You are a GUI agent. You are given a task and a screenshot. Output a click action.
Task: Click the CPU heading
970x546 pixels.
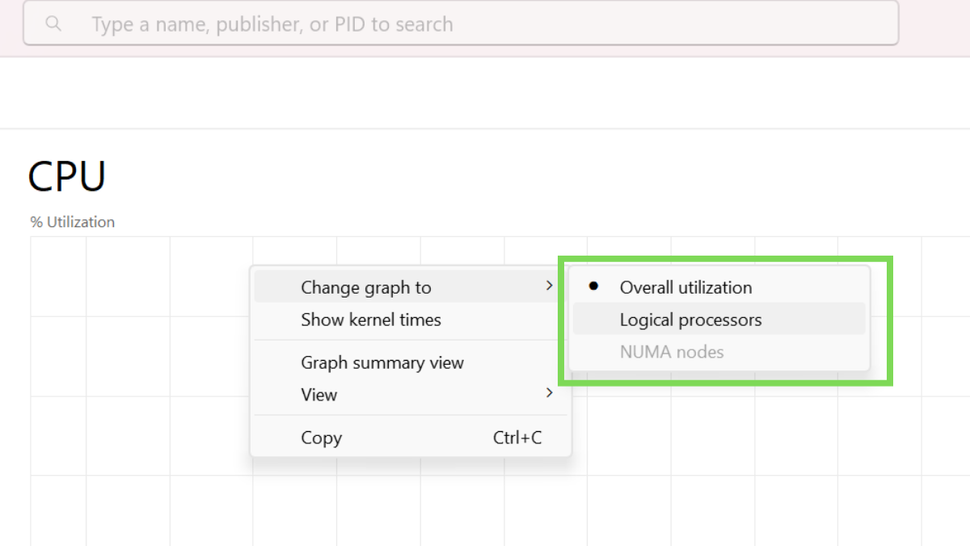67,177
